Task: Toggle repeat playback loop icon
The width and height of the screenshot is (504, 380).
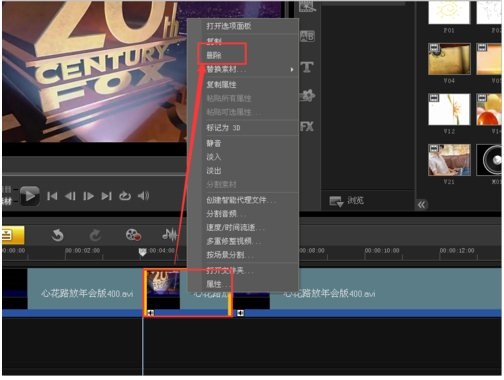Action: 125,196
